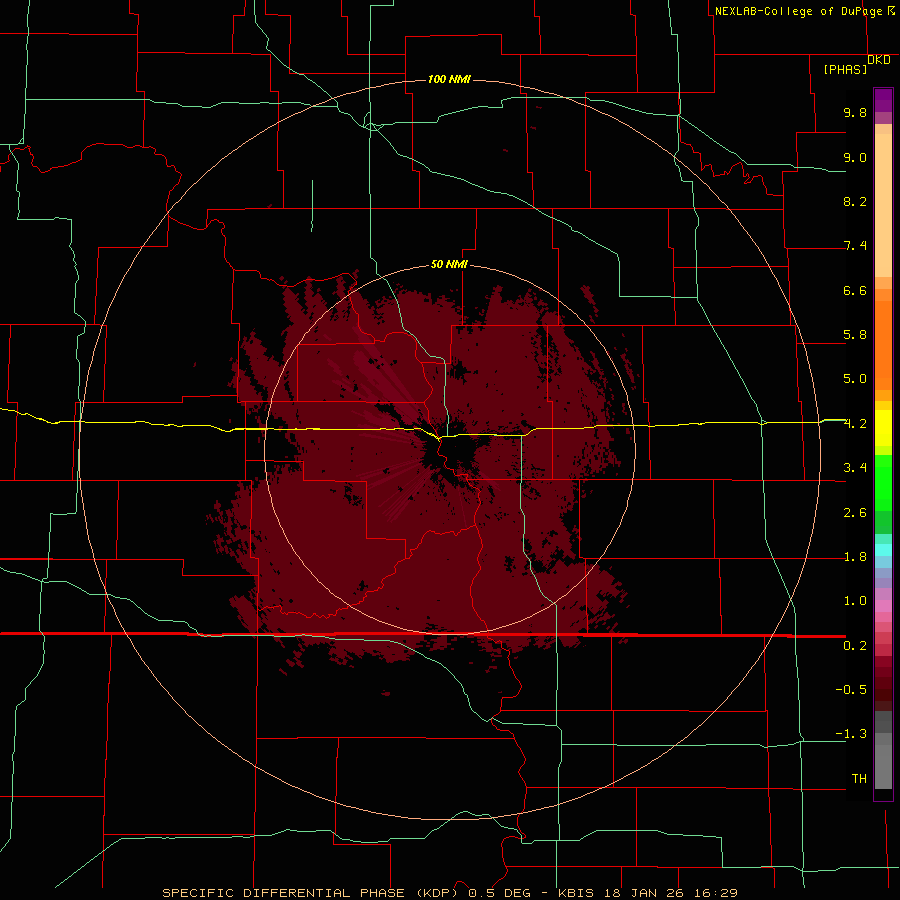
Task: Click the dark maroon legend swatch
Action: [x=883, y=684]
